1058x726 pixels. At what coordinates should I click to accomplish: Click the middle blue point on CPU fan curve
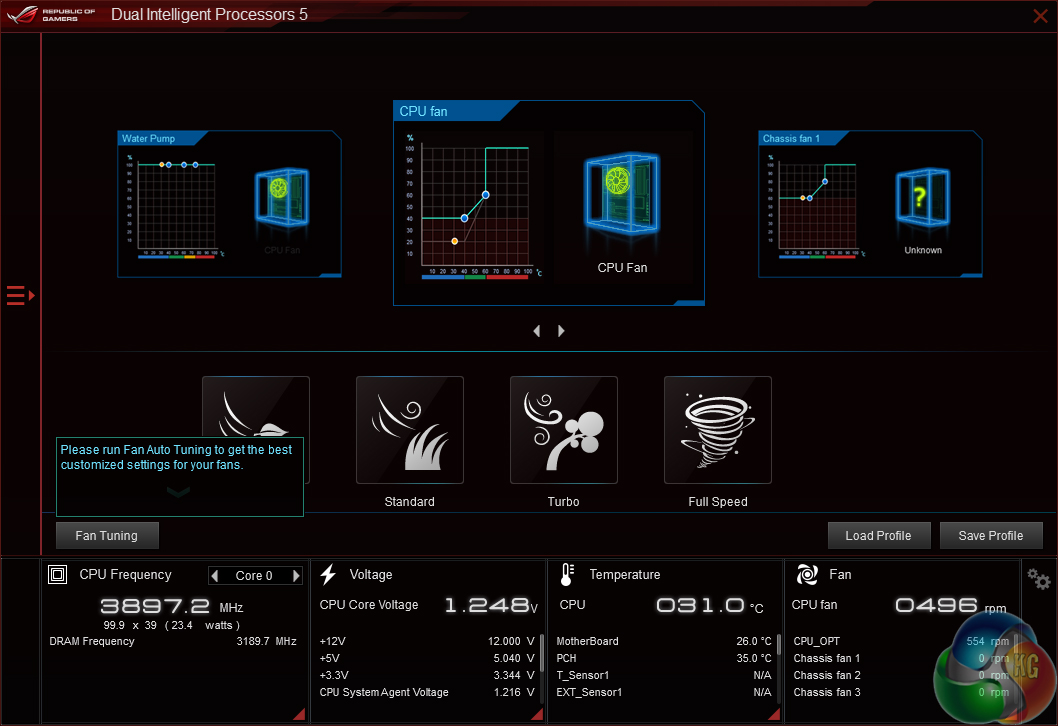[x=464, y=218]
